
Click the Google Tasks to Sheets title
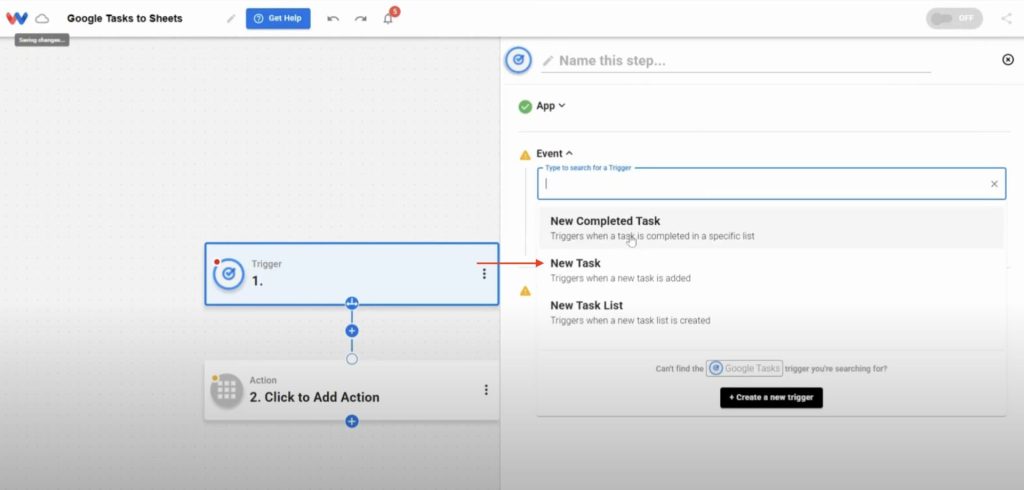click(125, 18)
